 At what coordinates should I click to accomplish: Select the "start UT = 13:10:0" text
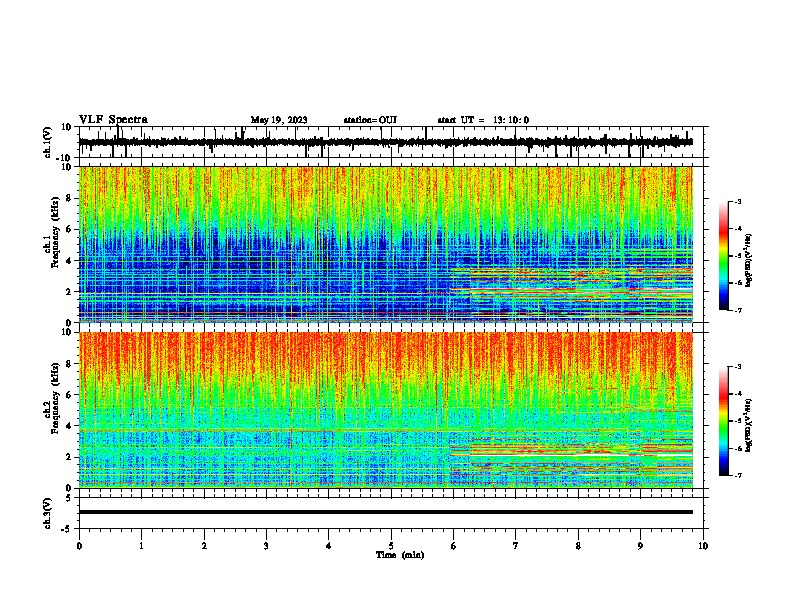(x=483, y=120)
